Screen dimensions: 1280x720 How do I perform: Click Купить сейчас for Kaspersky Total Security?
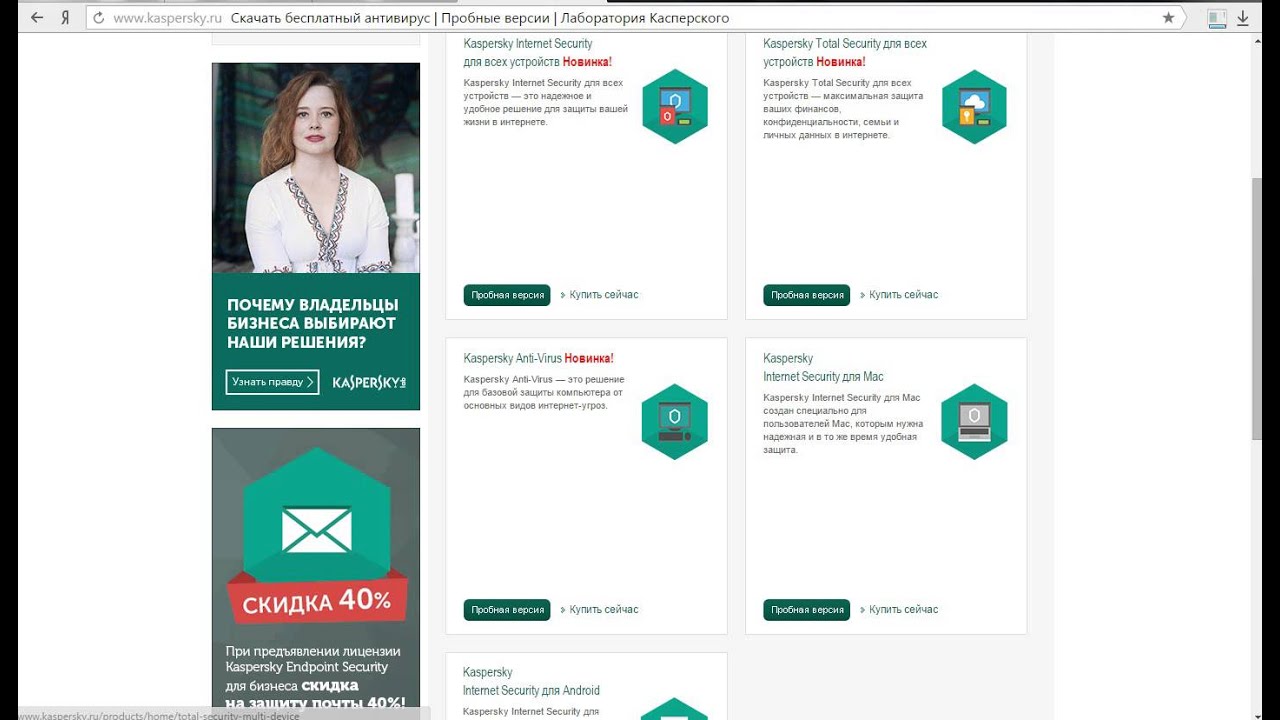point(903,295)
